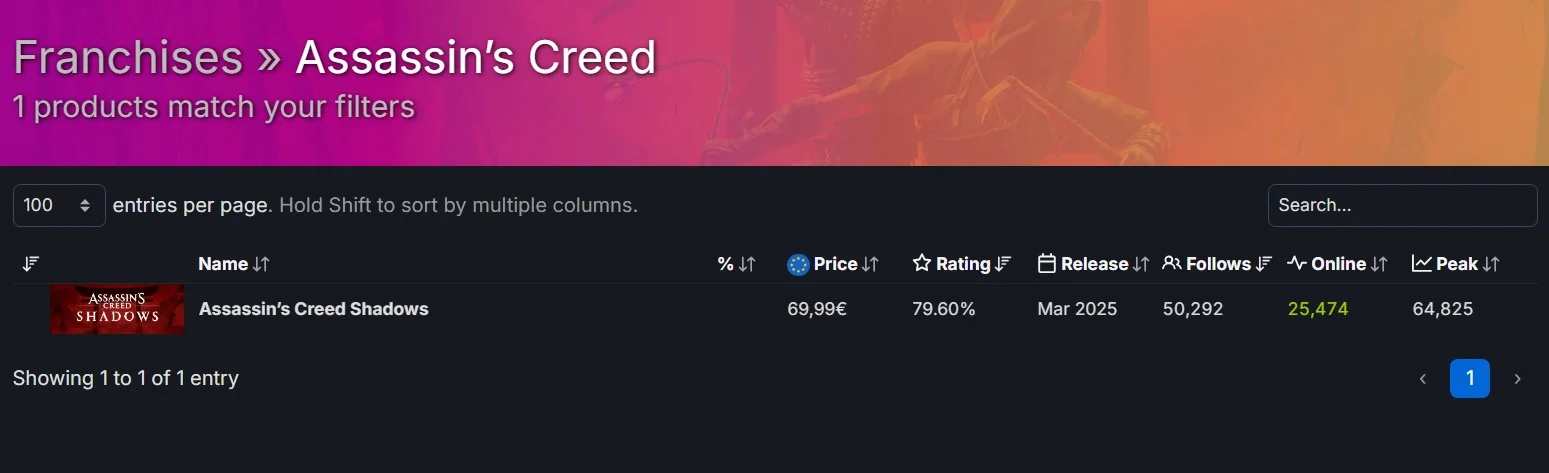Click the green 25,474 online count
The height and width of the screenshot is (473, 1549).
coord(1318,309)
